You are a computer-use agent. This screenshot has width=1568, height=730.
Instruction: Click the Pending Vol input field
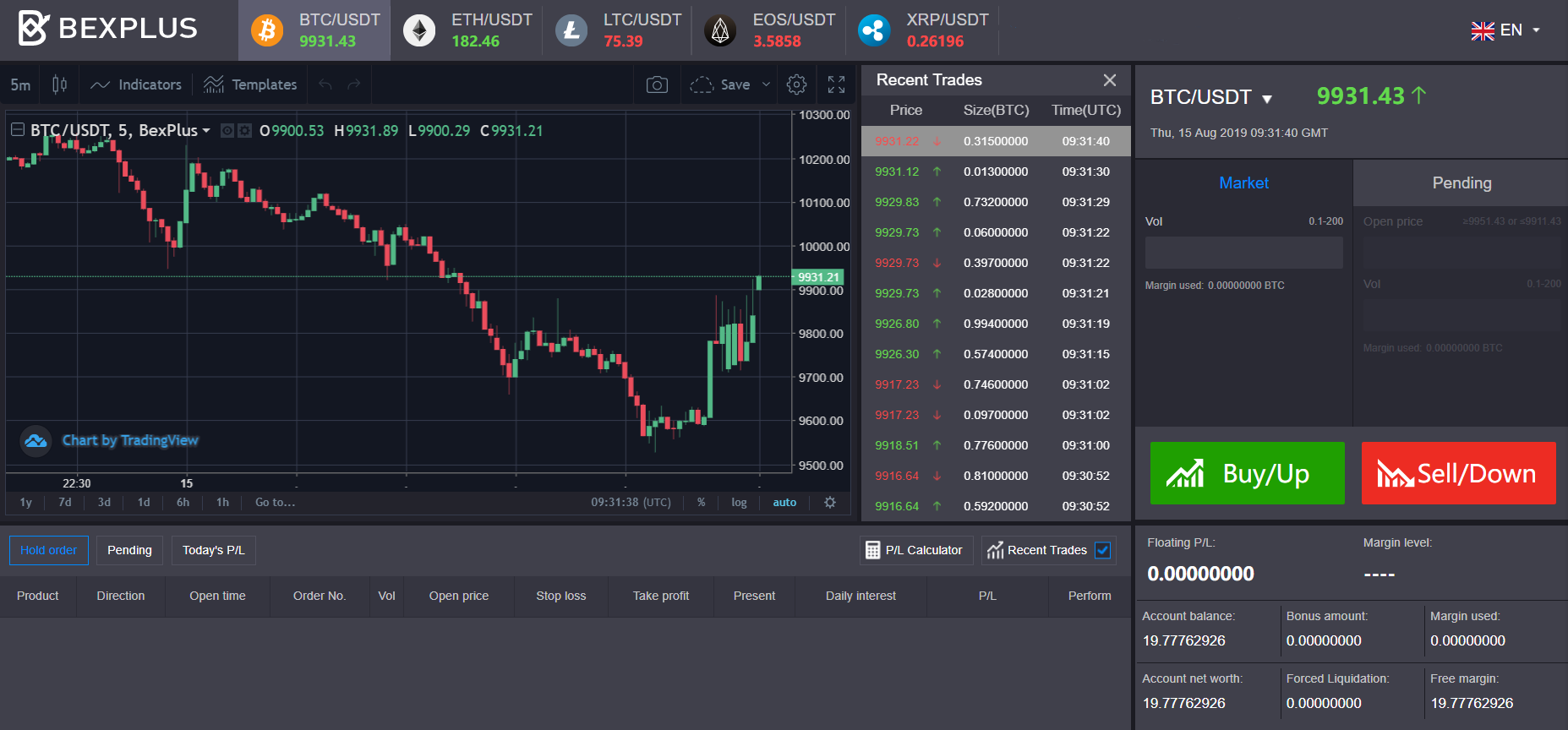[1462, 315]
